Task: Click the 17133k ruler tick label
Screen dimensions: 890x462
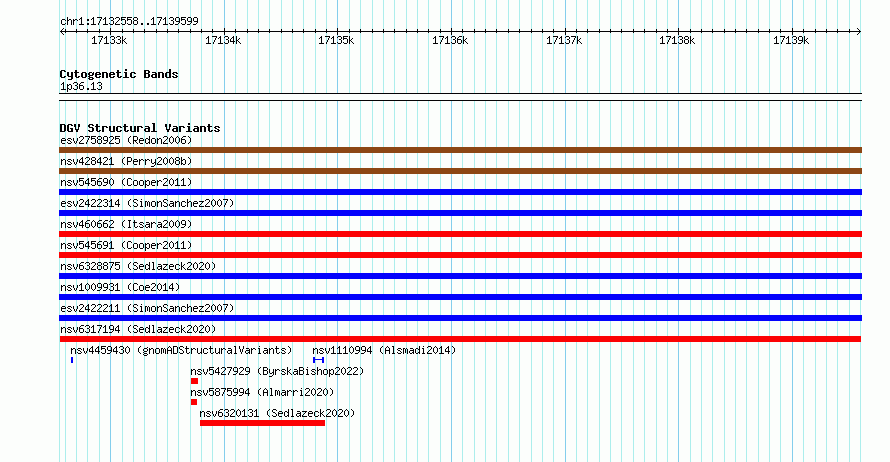Action: (109, 40)
